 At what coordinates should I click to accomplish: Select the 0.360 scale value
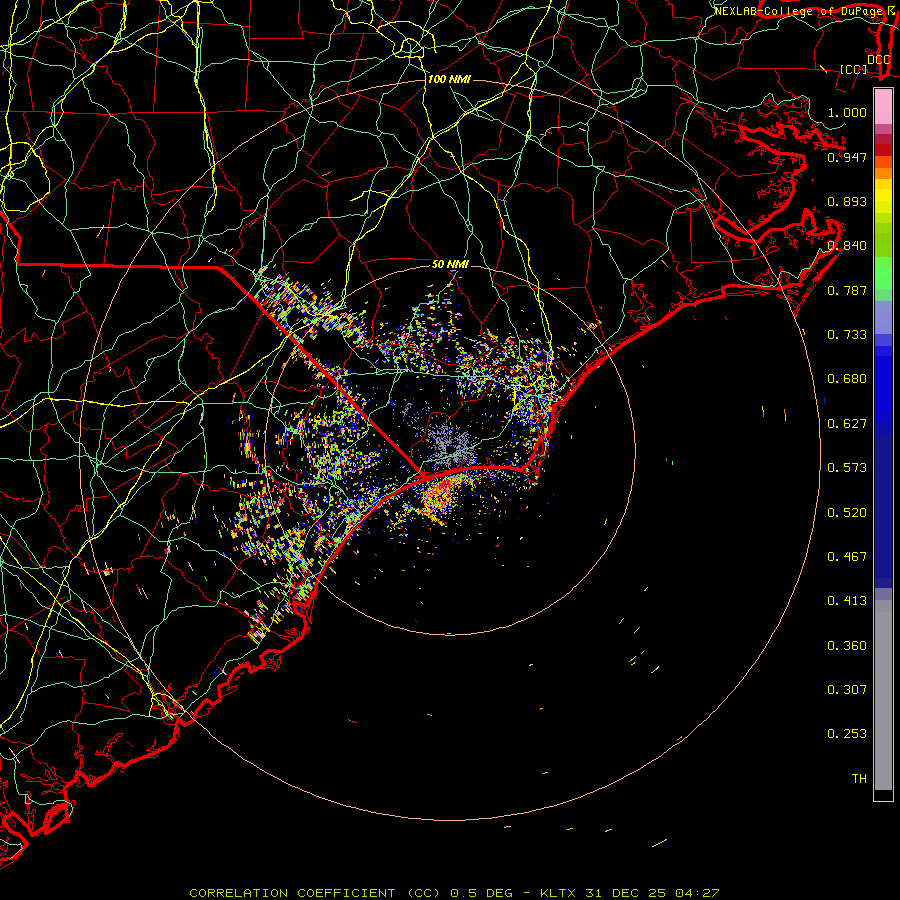coord(847,646)
